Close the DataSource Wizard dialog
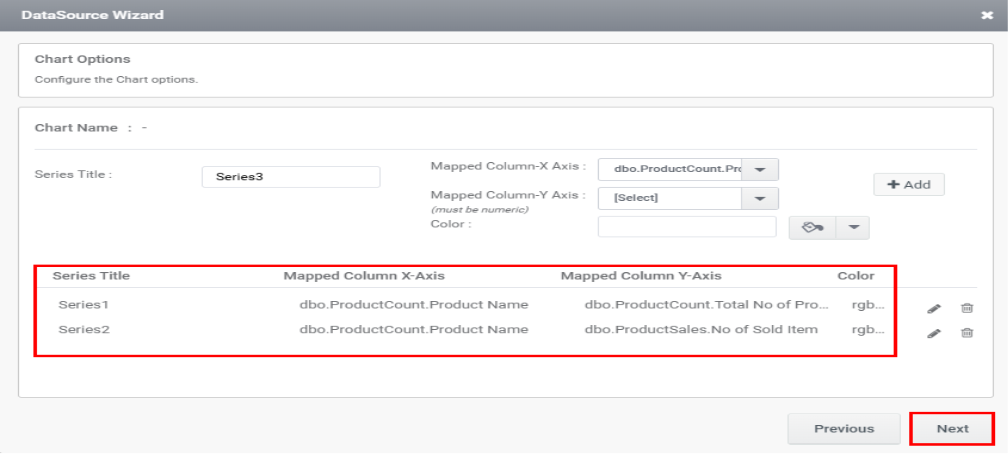Viewport: 1008px width, 456px height. pos(987,15)
